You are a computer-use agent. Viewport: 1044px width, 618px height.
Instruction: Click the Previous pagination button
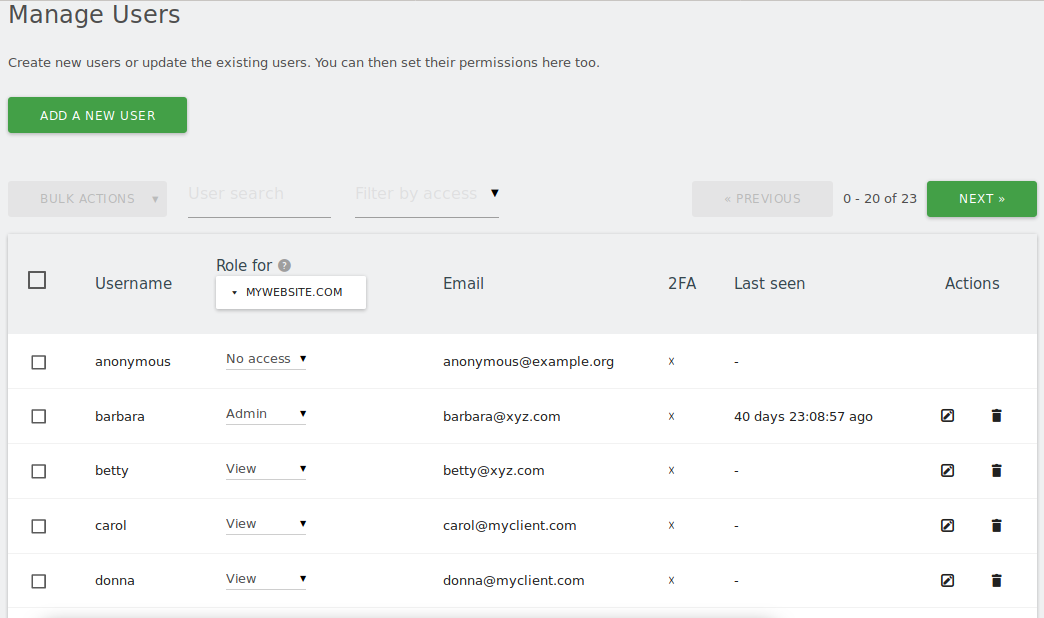tap(762, 198)
